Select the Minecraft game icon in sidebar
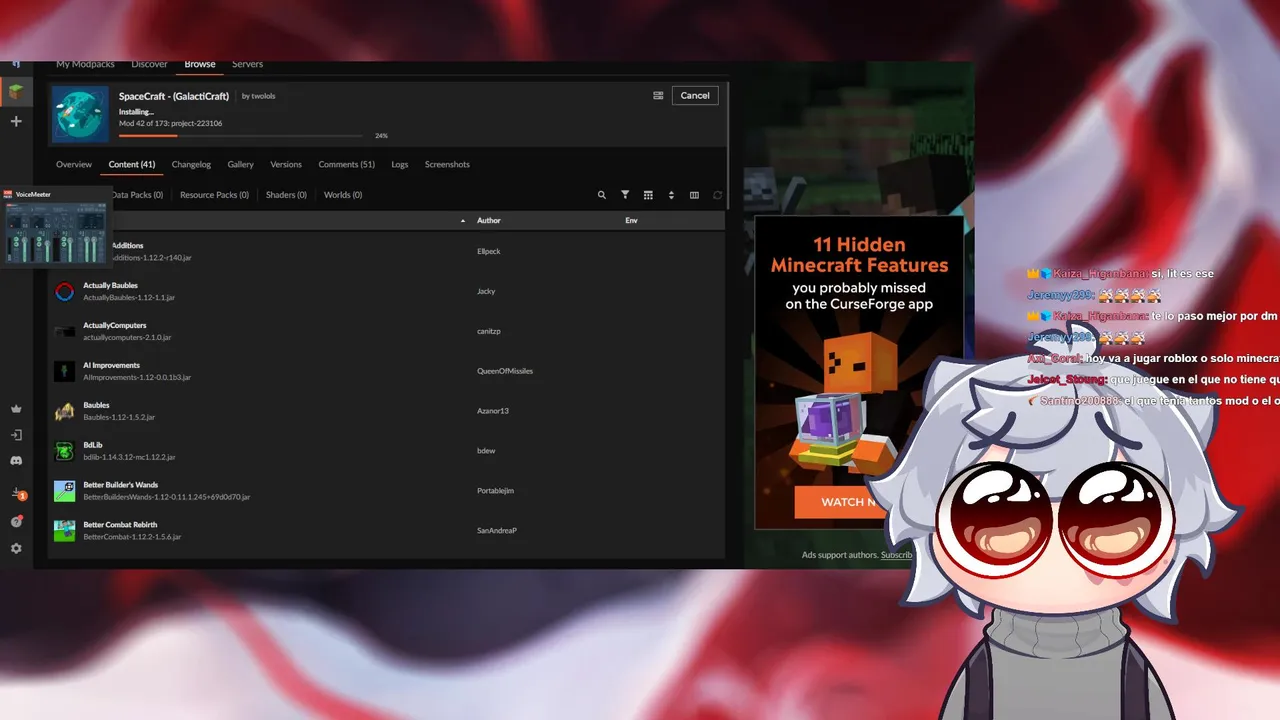This screenshot has height=720, width=1280. 16,93
